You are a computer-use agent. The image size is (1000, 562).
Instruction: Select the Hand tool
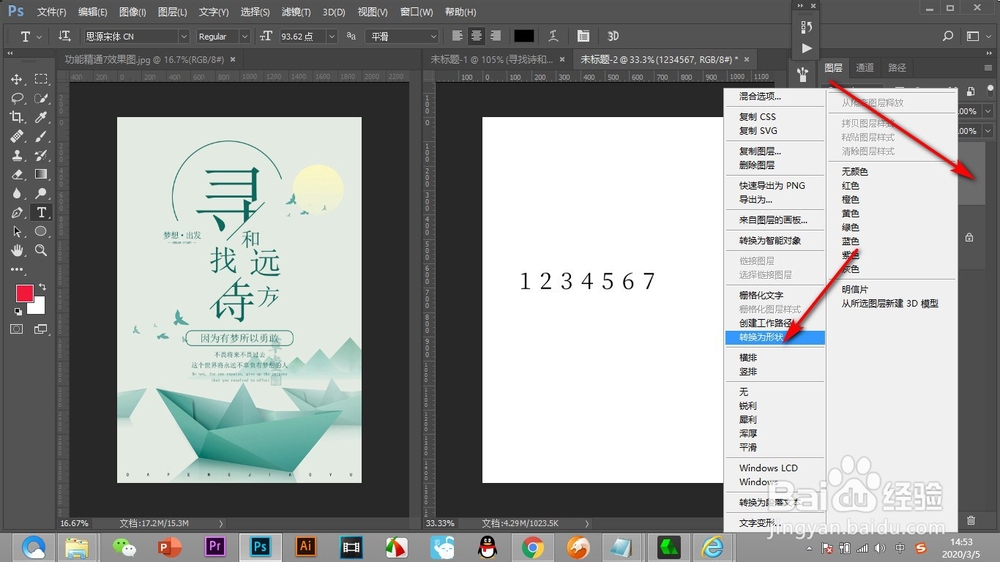17,251
